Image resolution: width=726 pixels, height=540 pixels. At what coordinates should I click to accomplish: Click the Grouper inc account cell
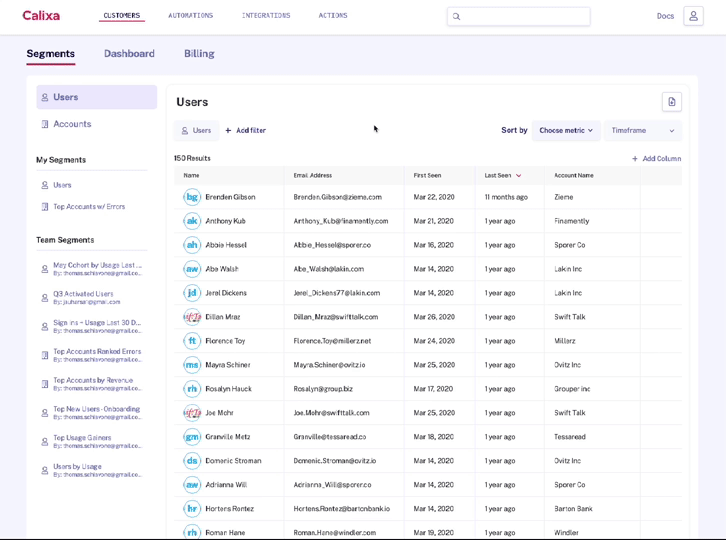[x=572, y=389]
